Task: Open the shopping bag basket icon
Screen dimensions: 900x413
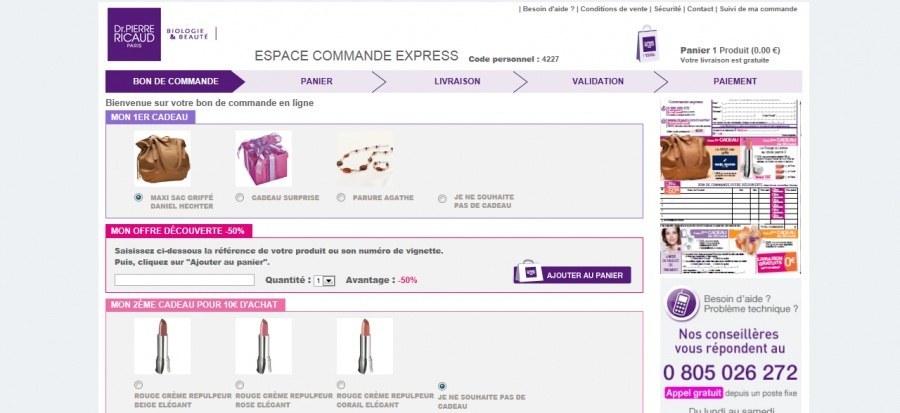Action: pos(648,44)
